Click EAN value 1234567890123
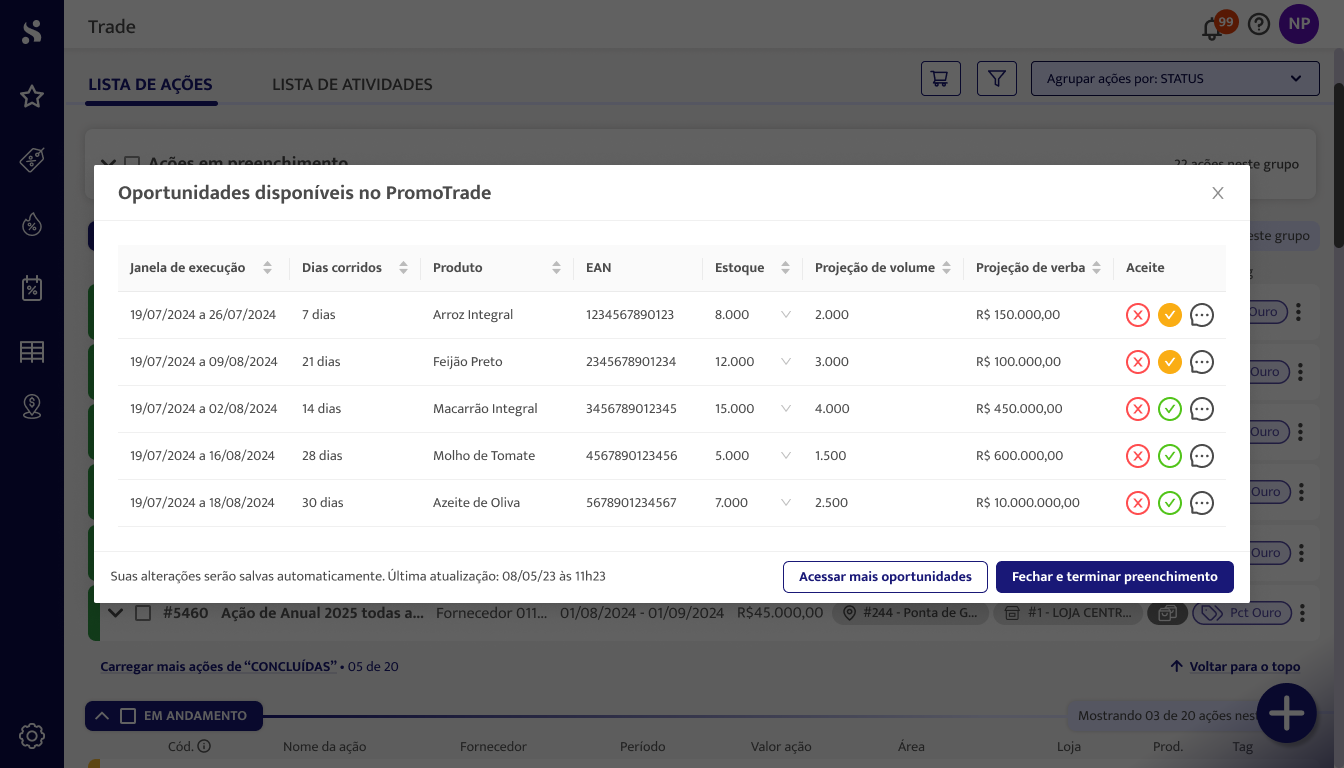 click(630, 315)
